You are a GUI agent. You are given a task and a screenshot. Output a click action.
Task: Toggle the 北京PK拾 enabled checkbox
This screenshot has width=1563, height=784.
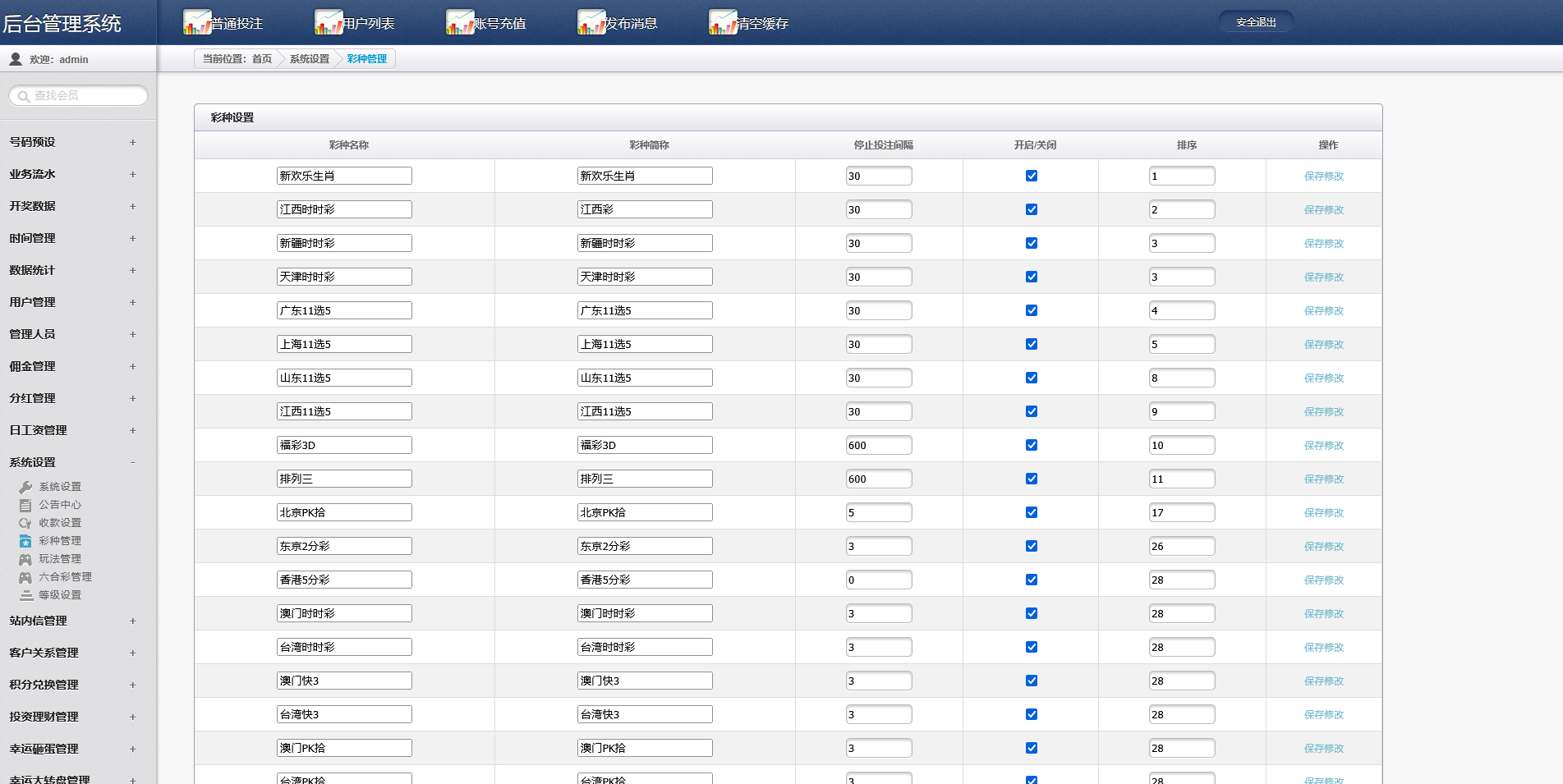coord(1032,512)
